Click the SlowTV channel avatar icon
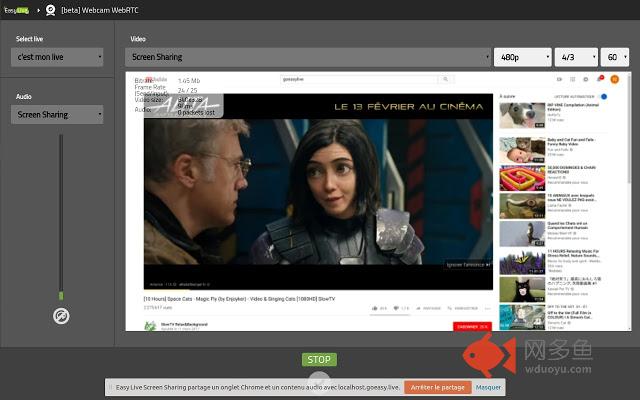This screenshot has height=400, width=640. pos(151,326)
